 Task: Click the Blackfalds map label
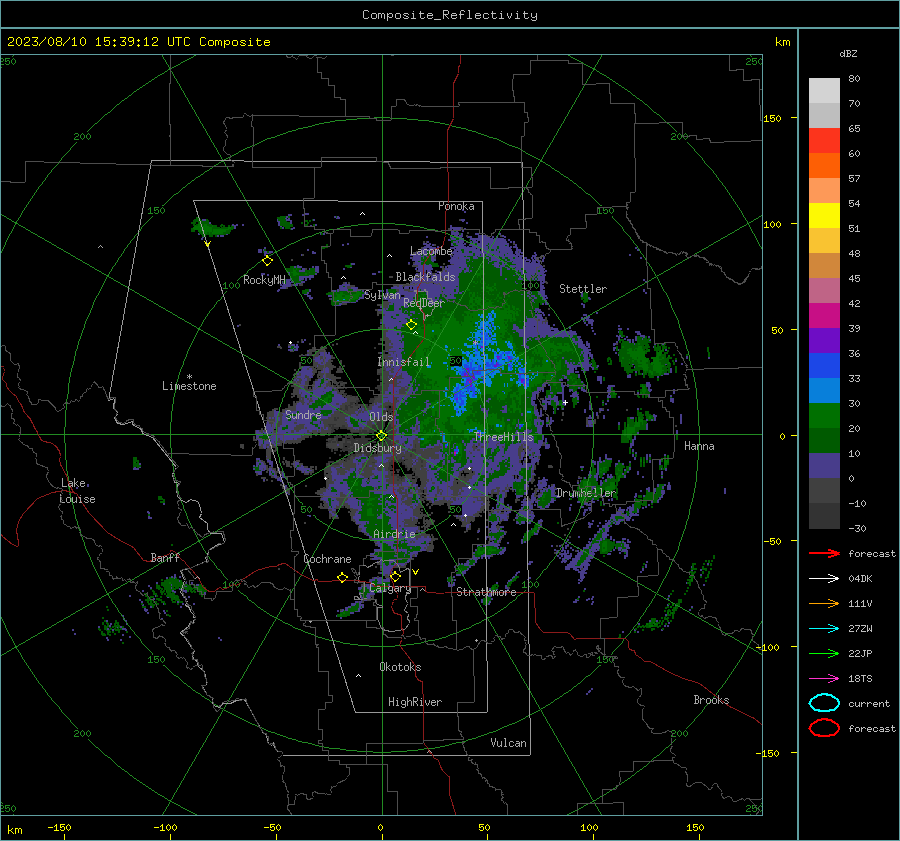tap(425, 277)
